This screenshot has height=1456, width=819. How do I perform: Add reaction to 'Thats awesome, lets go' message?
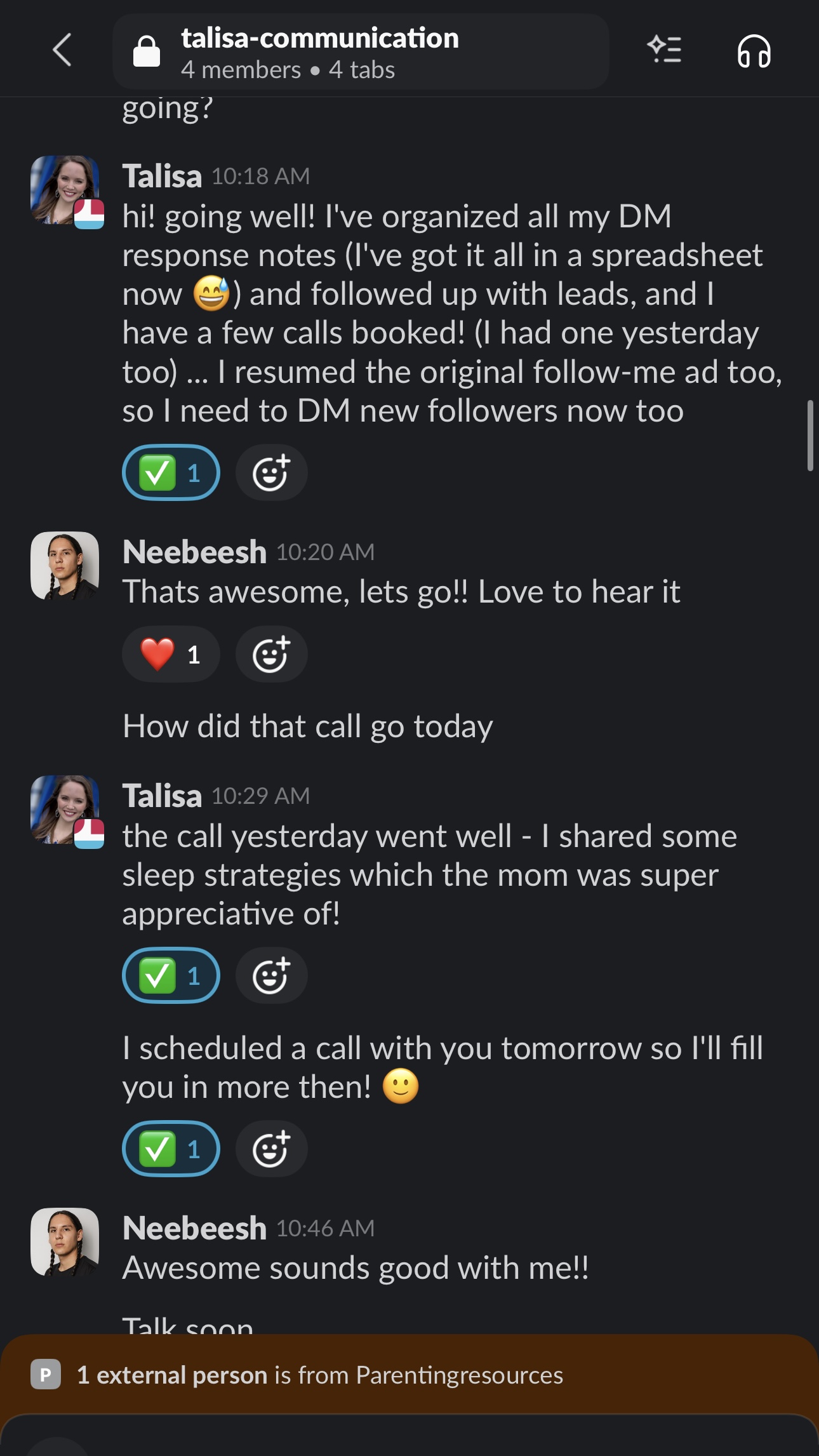click(271, 655)
